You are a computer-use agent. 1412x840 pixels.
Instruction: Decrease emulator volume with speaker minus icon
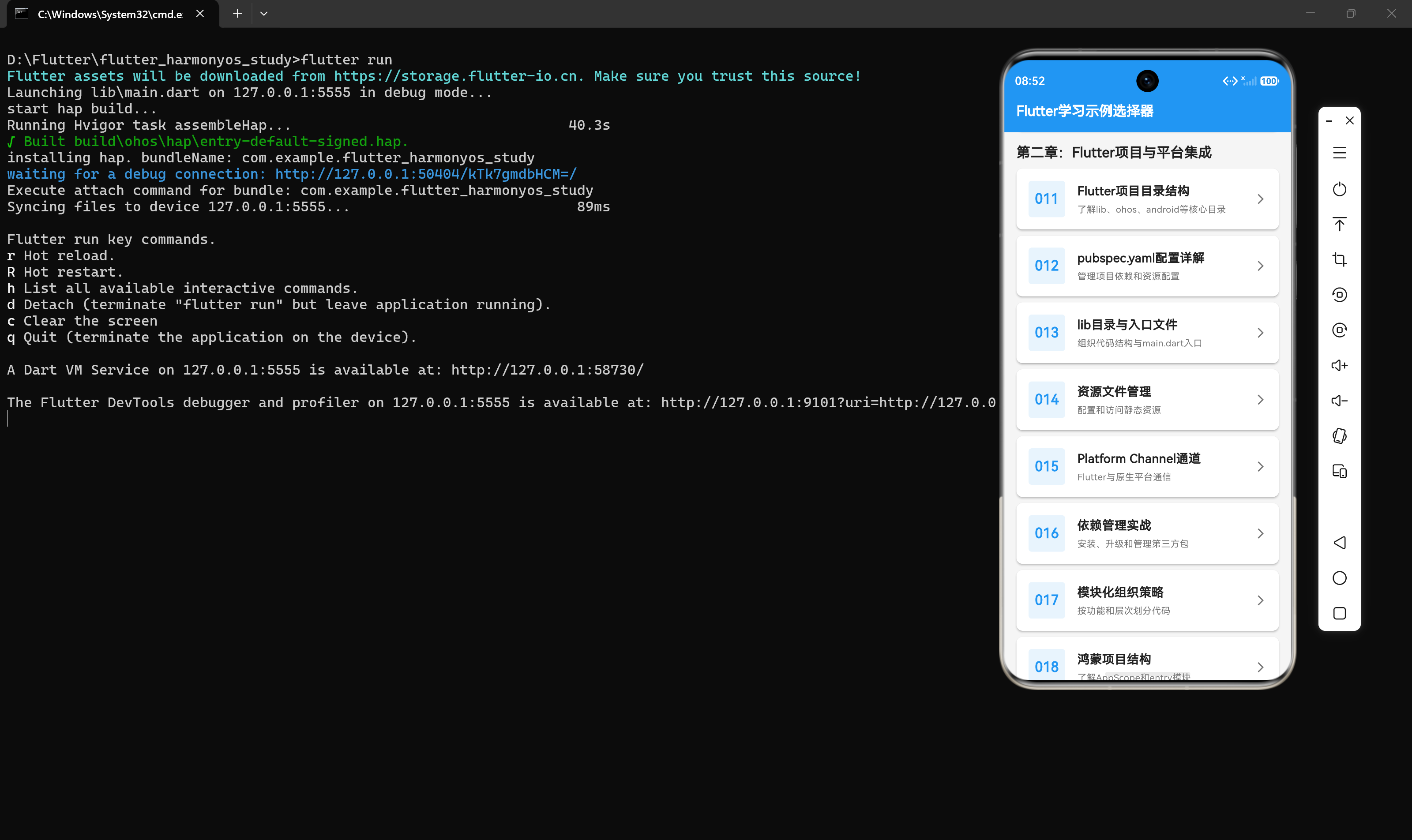click(x=1339, y=401)
